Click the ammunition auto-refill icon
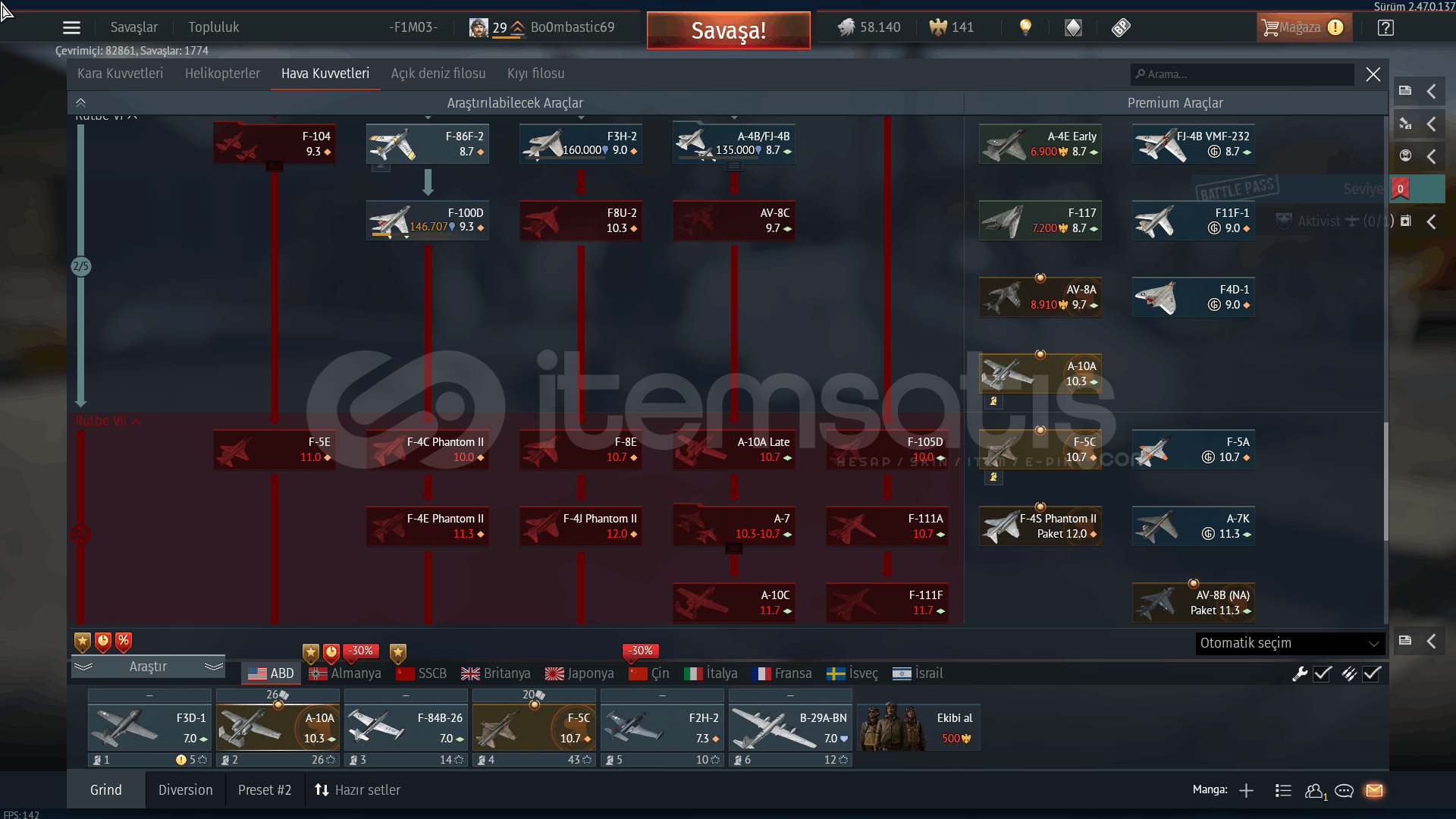This screenshot has height=819, width=1456. [1349, 673]
